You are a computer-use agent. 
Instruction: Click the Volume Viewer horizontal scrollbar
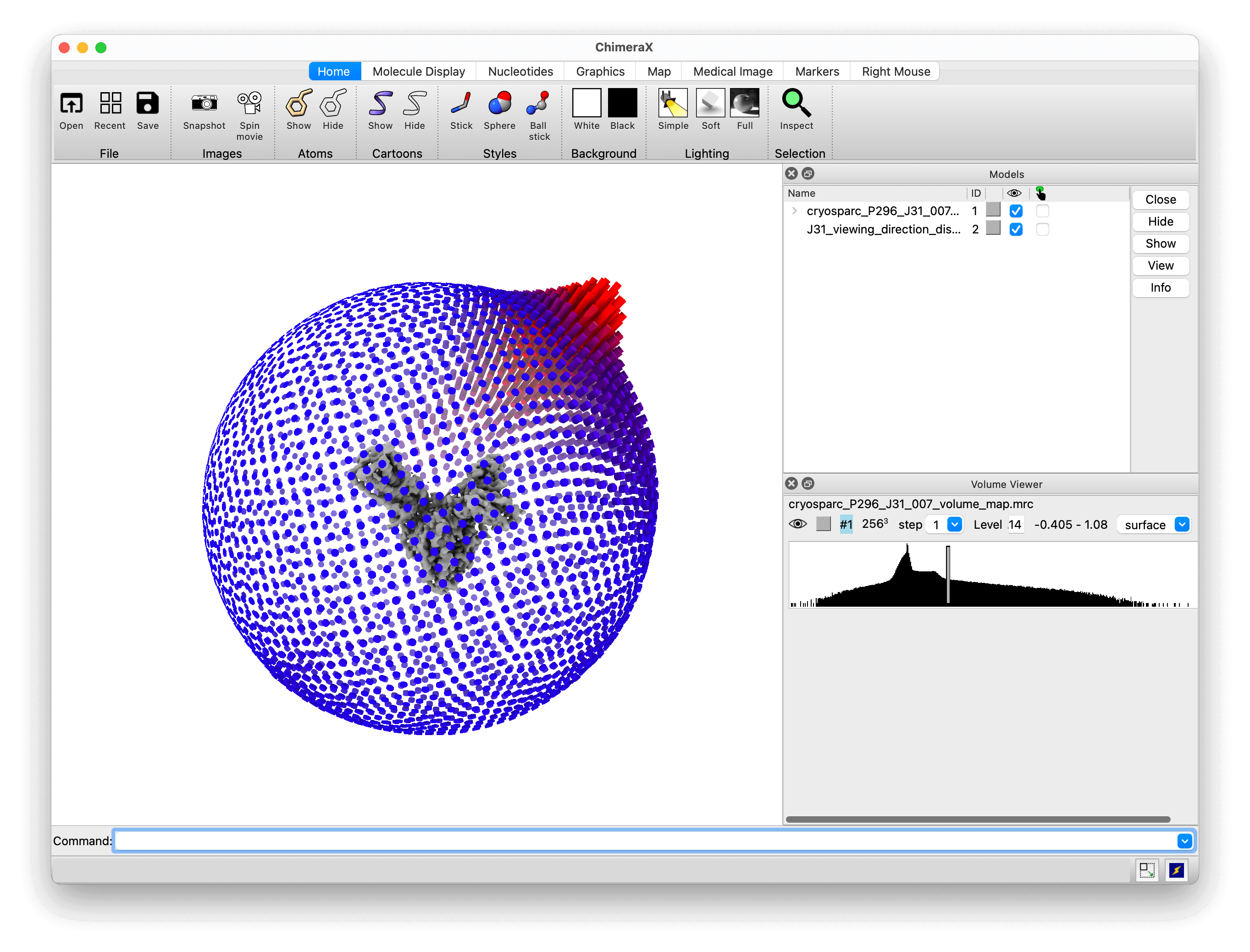pyautogui.click(x=978, y=819)
